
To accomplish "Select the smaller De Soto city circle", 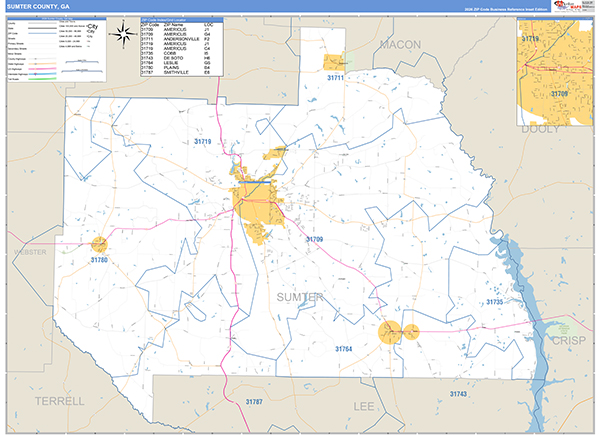I will point(411,332).
